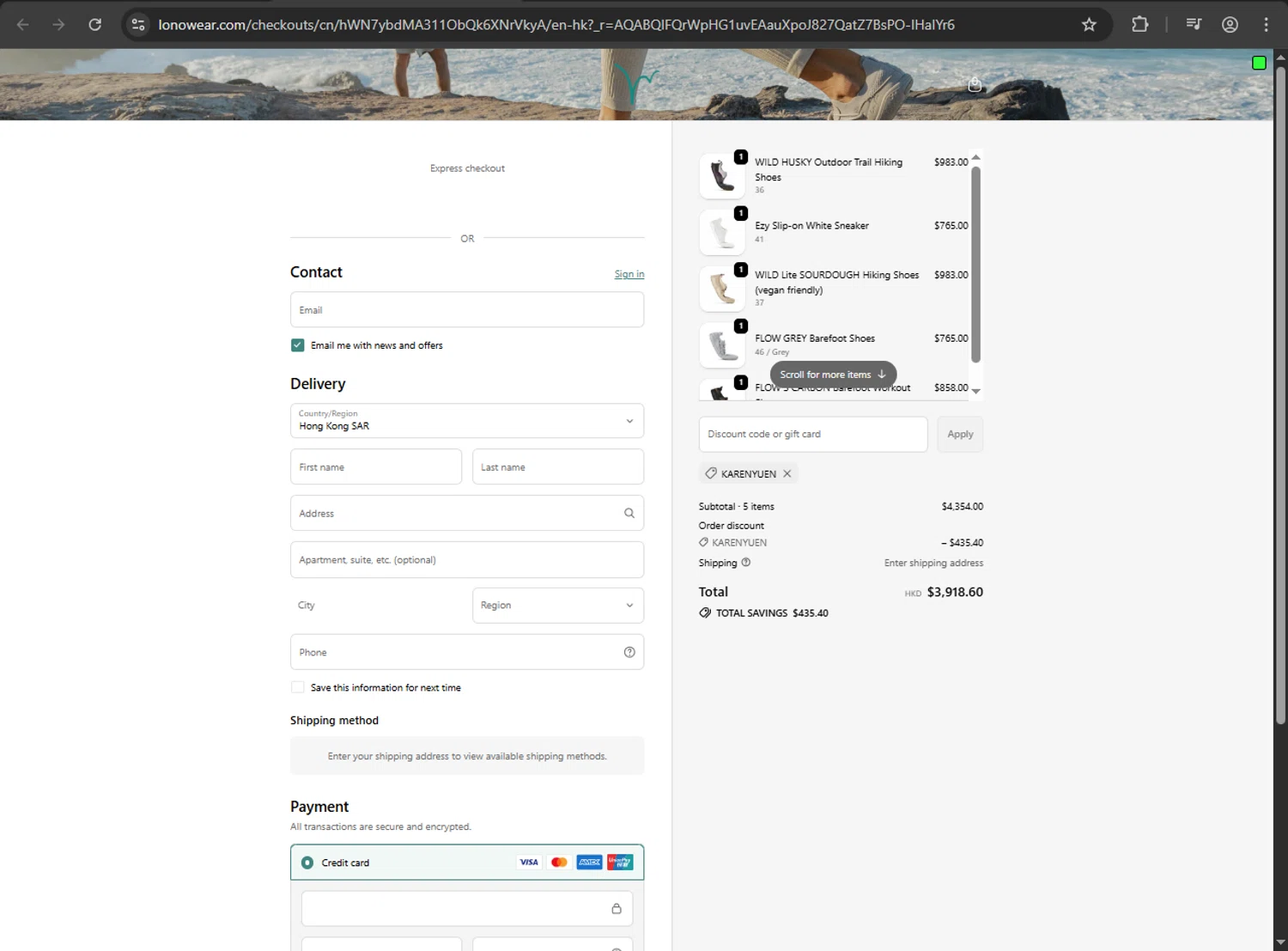Screen dimensions: 1288x951
Task: Click Ezy Slip-on White Sneaker thumbnail
Action: (x=722, y=233)
